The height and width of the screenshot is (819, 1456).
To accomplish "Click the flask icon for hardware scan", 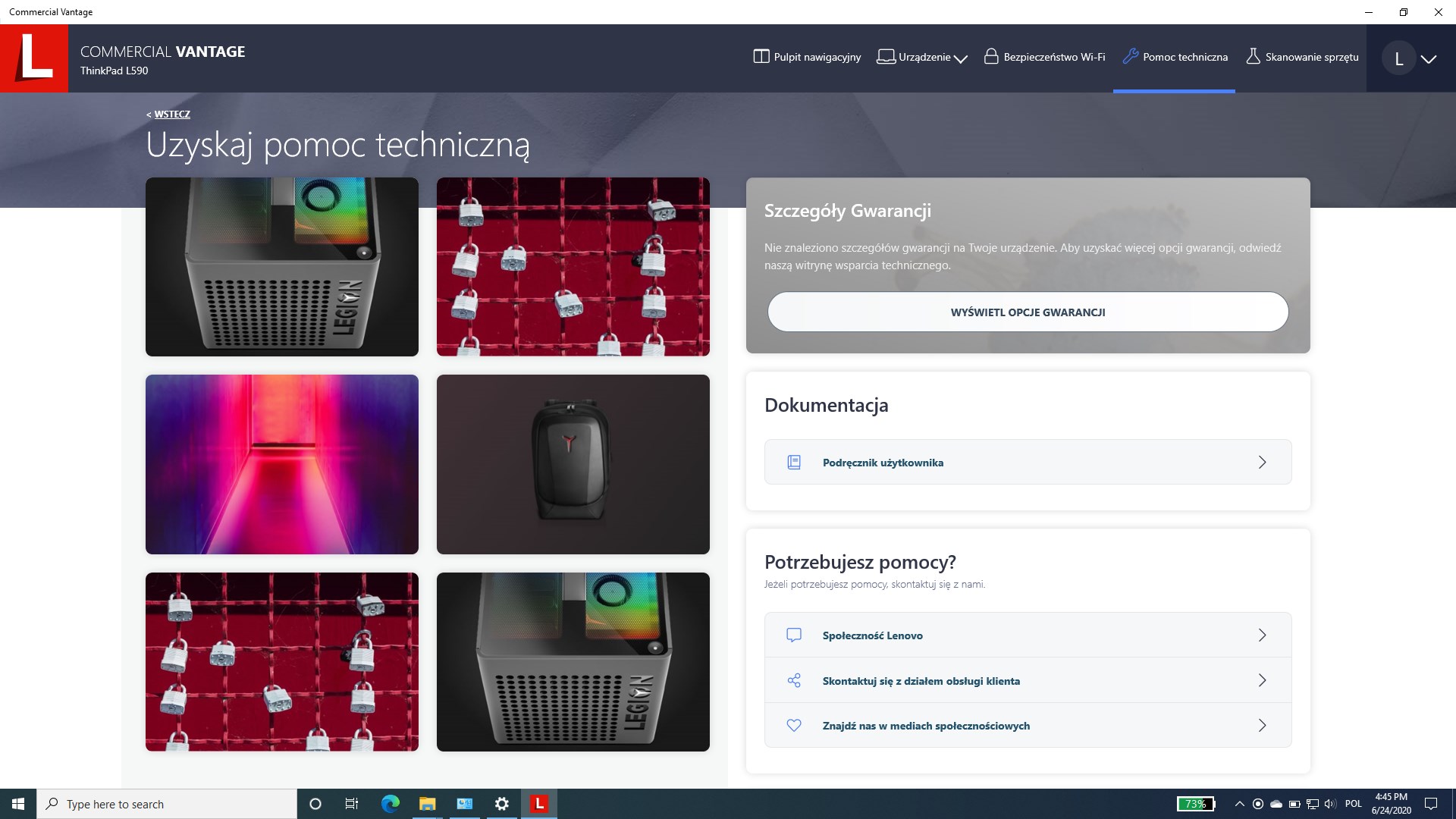I will pyautogui.click(x=1253, y=57).
